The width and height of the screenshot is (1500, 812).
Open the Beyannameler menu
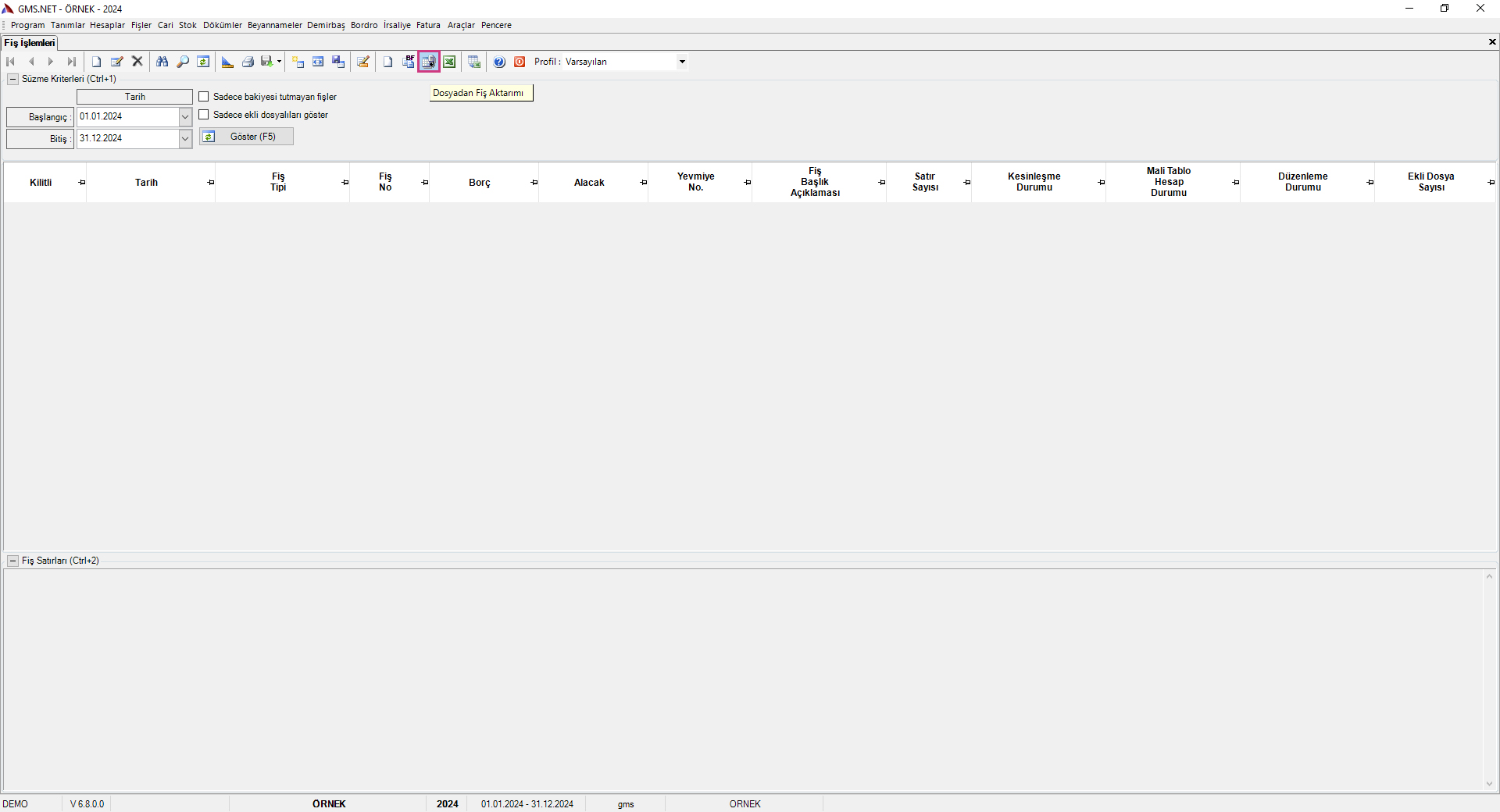tap(275, 25)
